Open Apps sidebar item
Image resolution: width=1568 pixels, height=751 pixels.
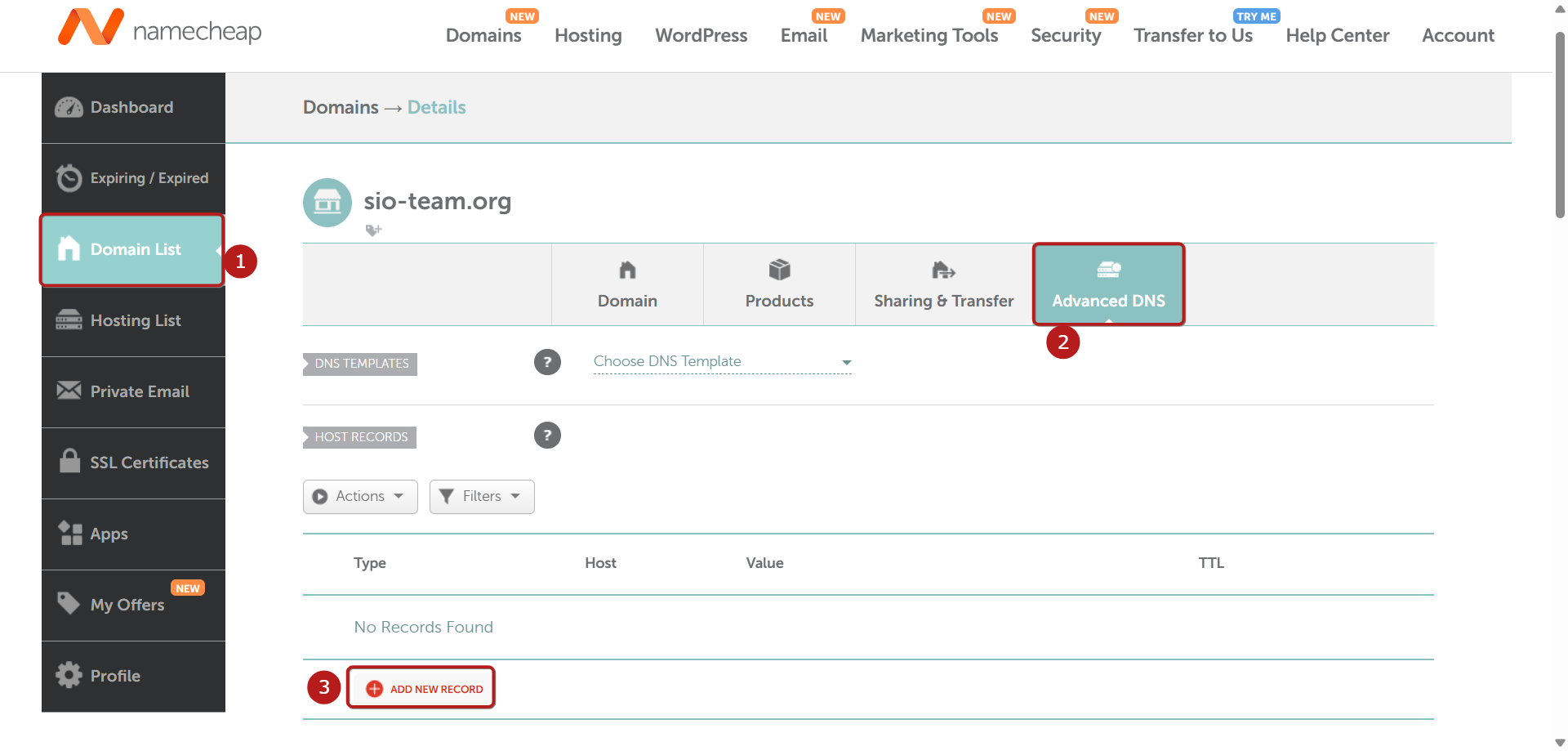(133, 534)
